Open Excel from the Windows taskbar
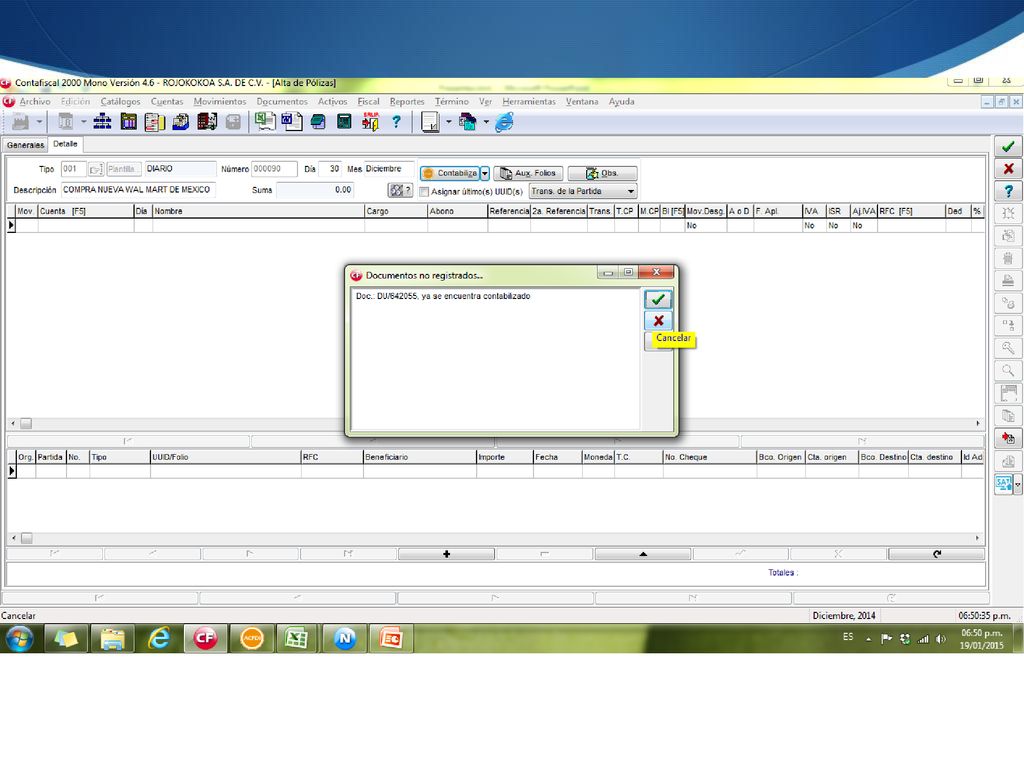Image resolution: width=1024 pixels, height=768 pixels. pos(297,638)
